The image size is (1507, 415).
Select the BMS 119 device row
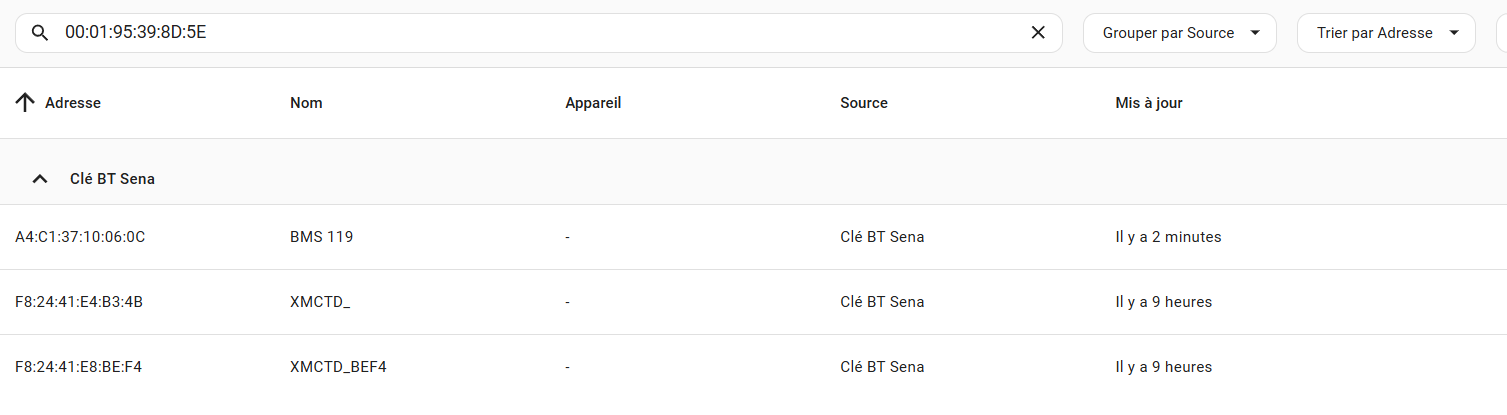(753, 237)
